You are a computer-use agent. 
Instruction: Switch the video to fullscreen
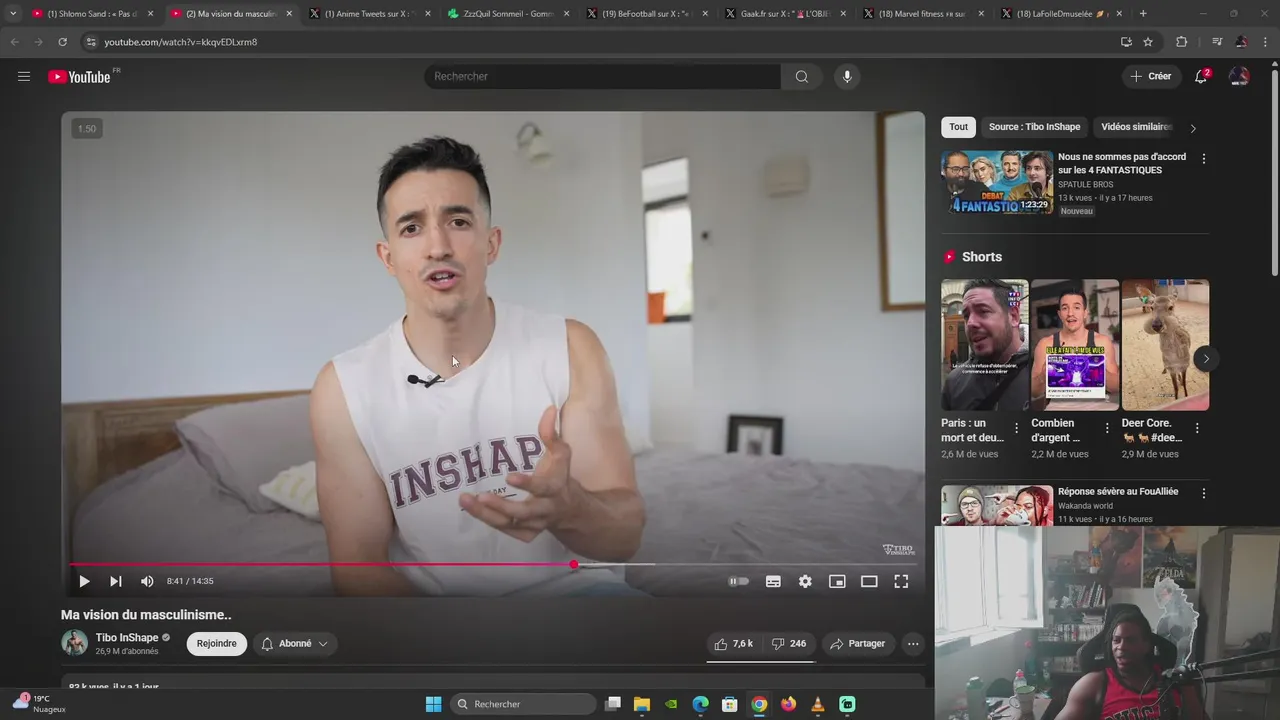point(901,581)
